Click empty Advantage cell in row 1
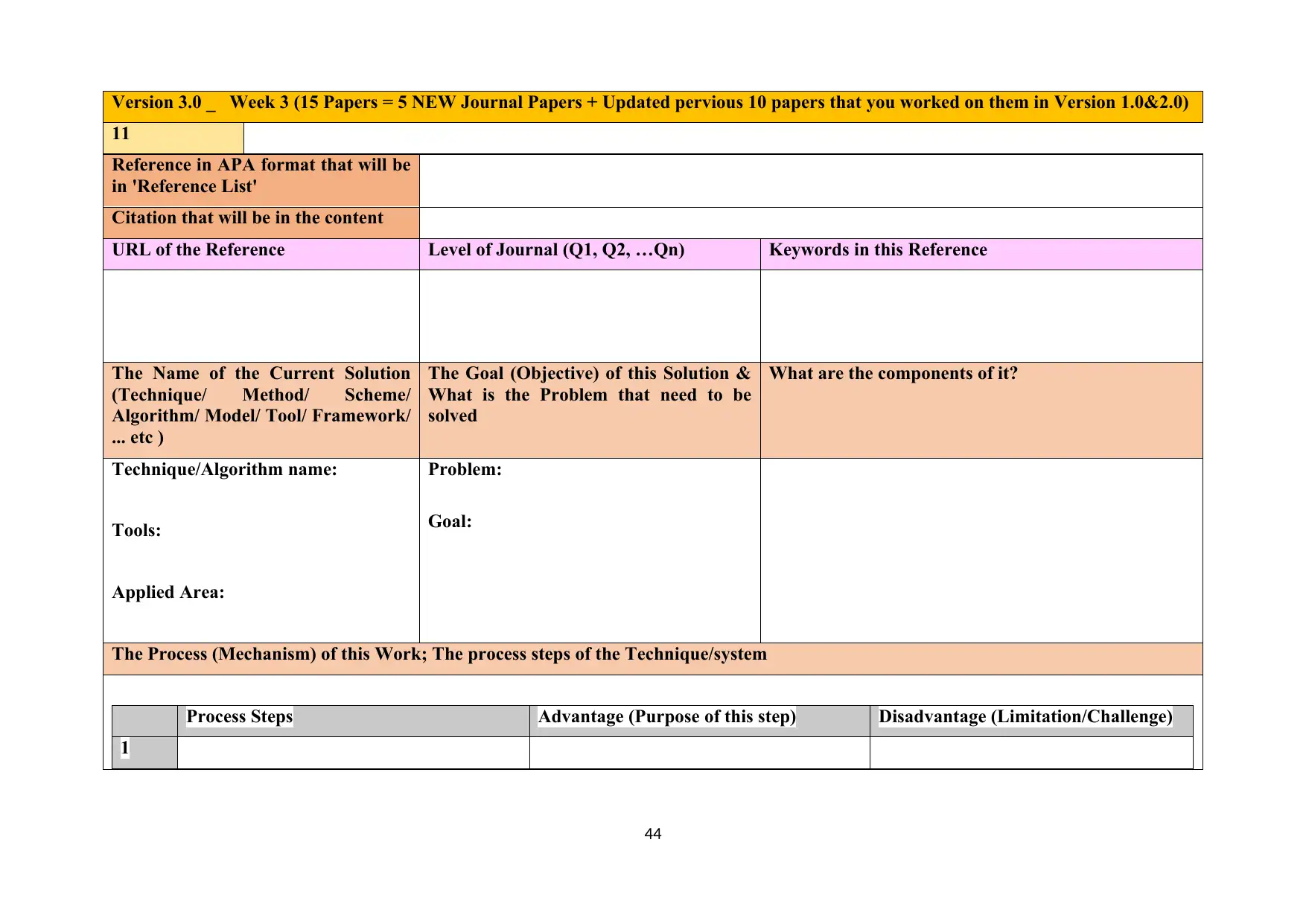The height and width of the screenshot is (924, 1306). point(700,752)
